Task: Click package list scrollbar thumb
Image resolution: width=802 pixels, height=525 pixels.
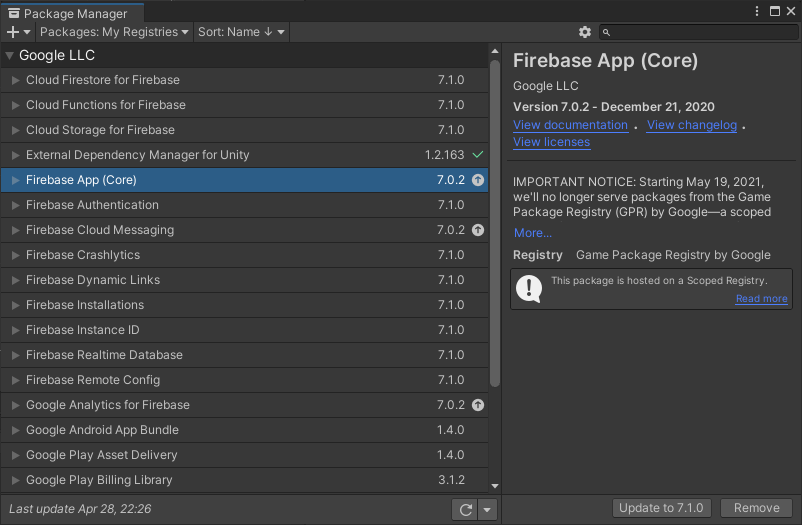Action: click(495, 224)
